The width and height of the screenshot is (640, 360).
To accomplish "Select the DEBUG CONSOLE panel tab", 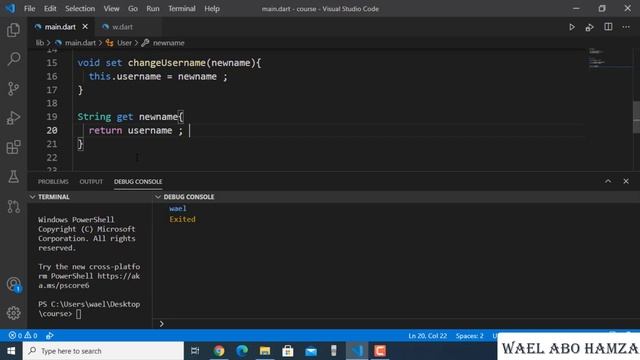I will 138,182.
